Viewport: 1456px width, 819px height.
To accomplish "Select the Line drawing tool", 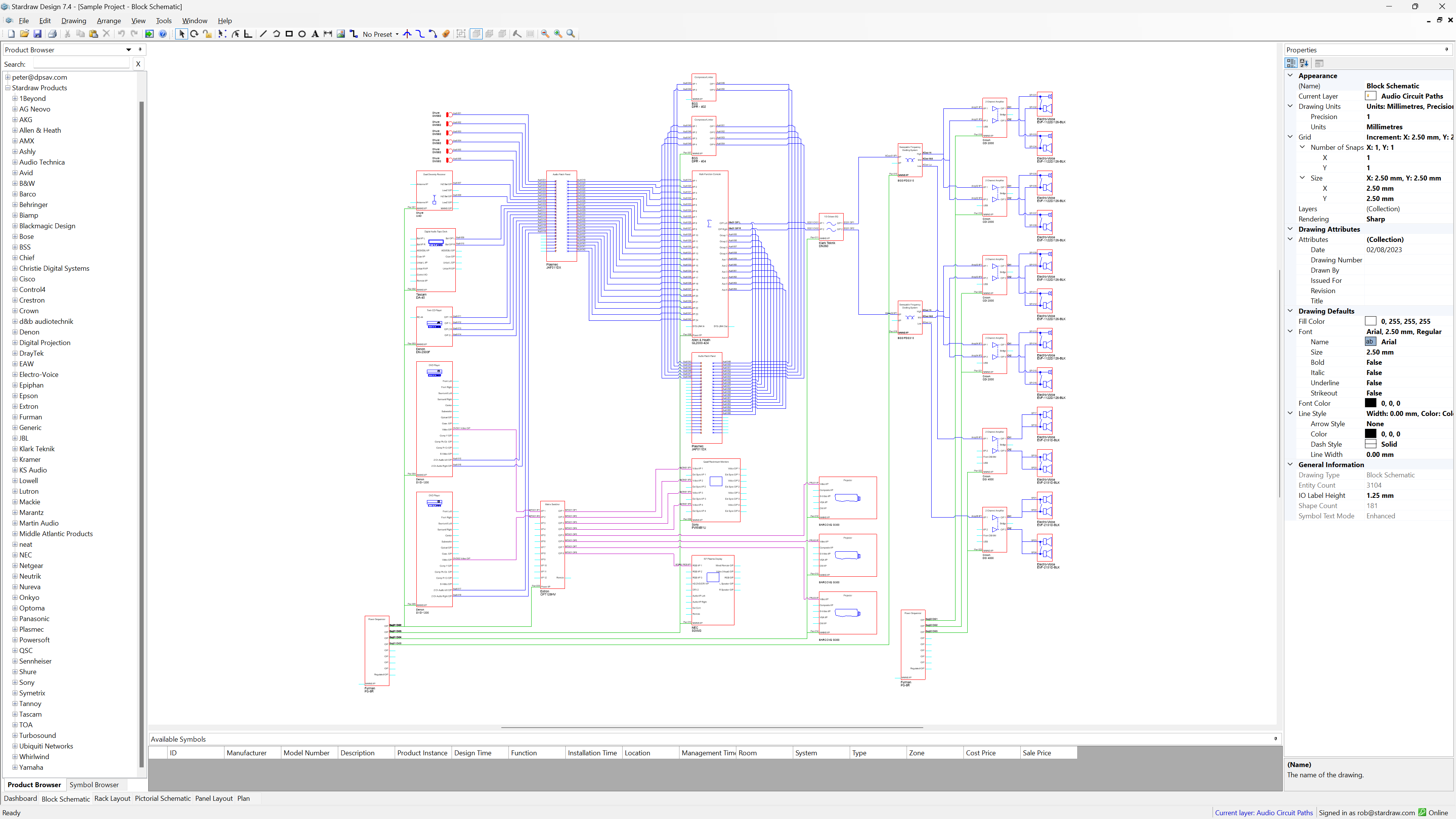I will [x=263, y=34].
